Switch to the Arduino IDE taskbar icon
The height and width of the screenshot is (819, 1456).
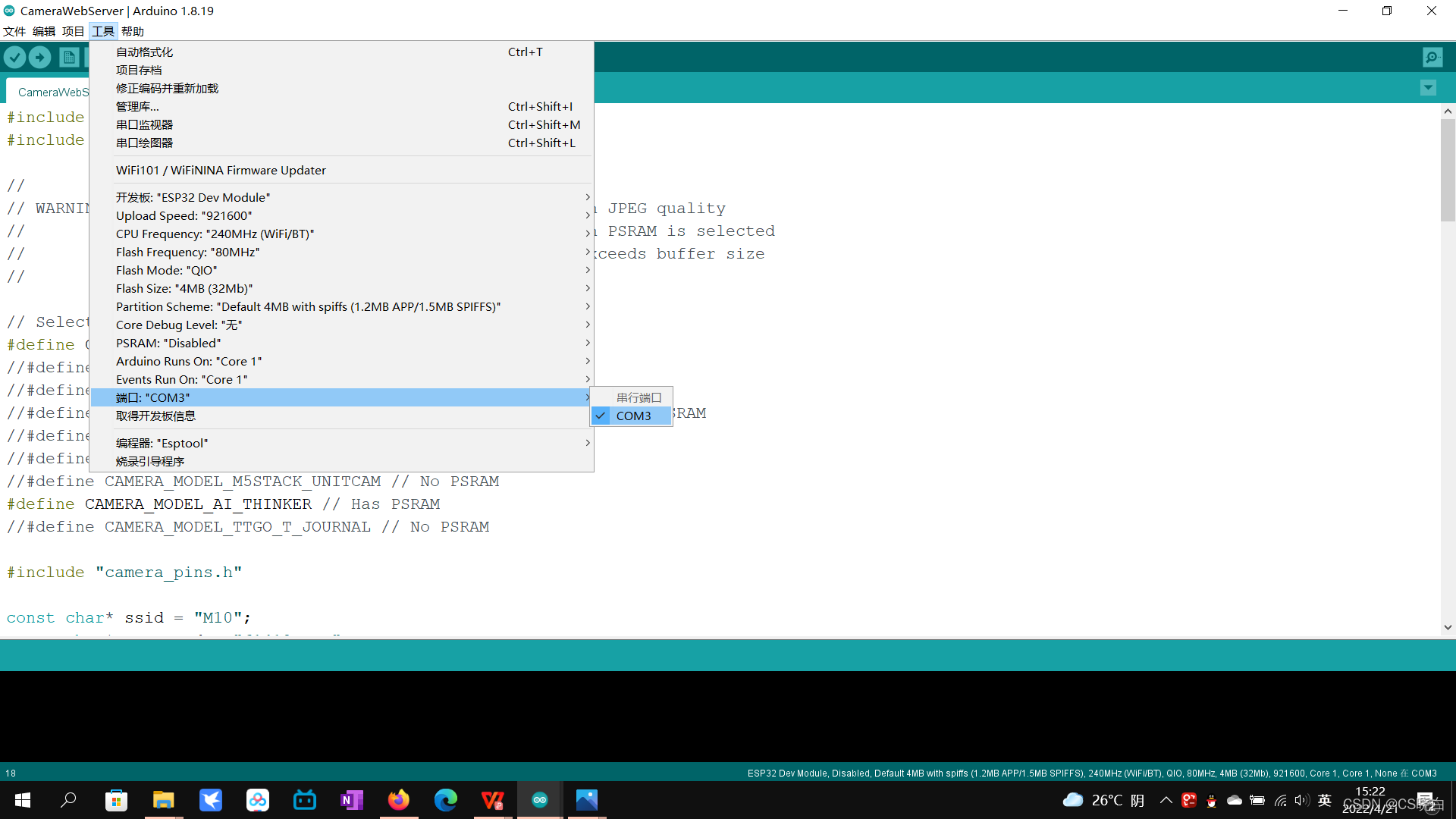point(540,800)
